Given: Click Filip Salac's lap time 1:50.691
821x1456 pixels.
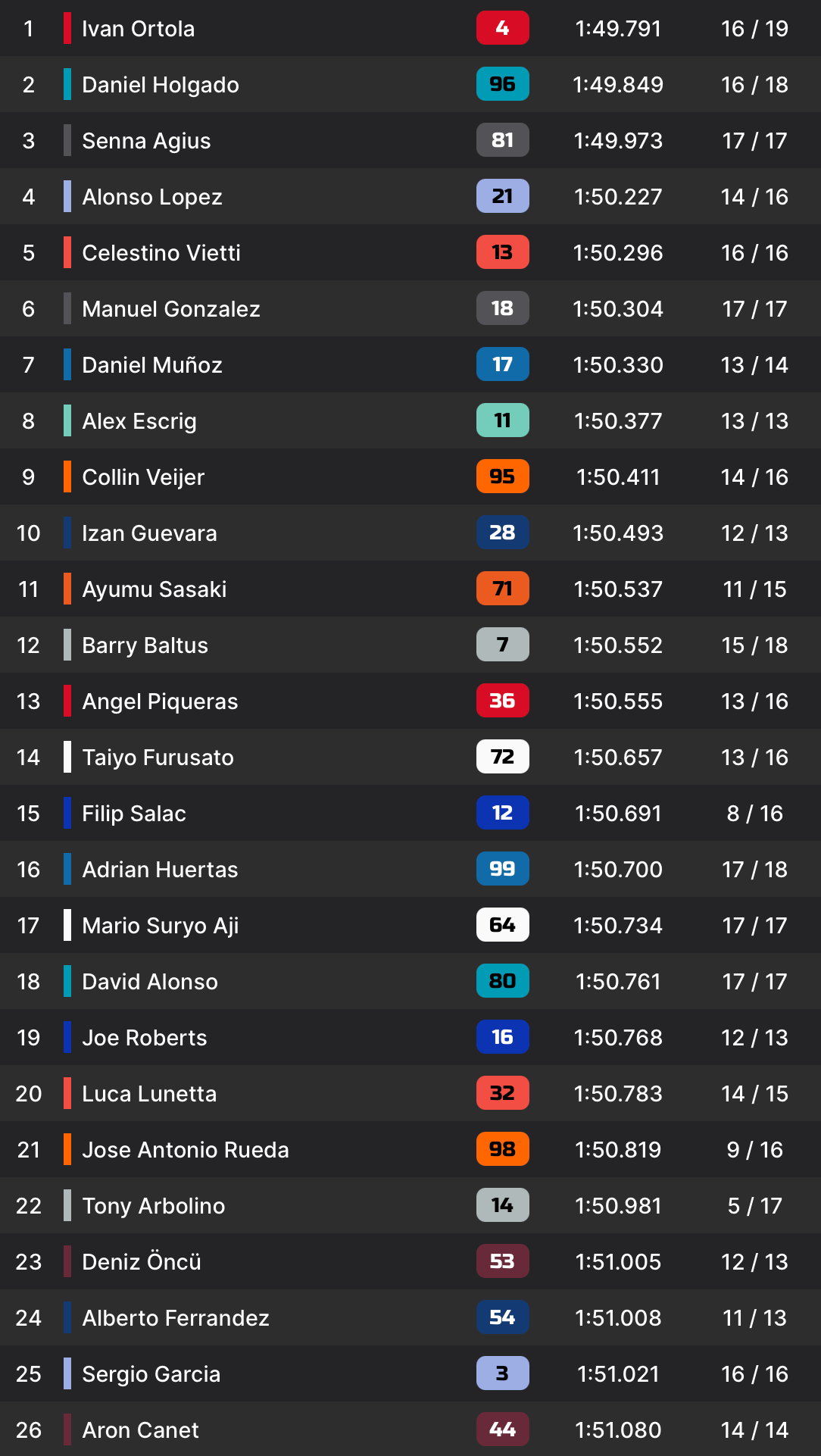Looking at the screenshot, I should click(x=618, y=814).
